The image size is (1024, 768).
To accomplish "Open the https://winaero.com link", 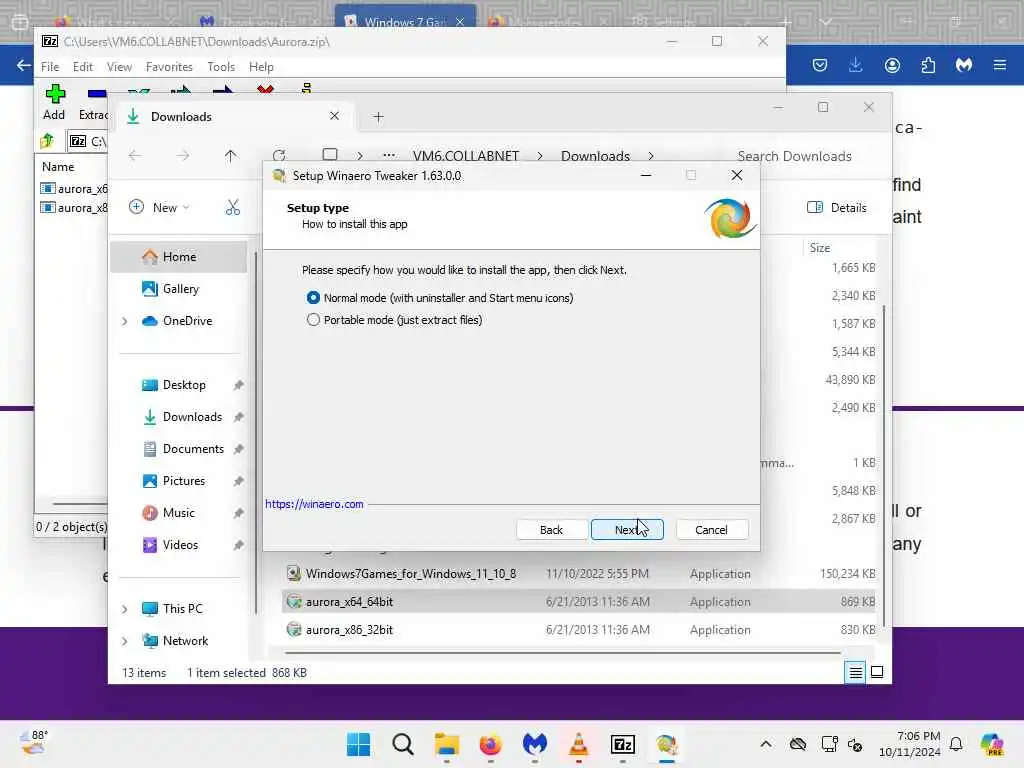I will (314, 504).
